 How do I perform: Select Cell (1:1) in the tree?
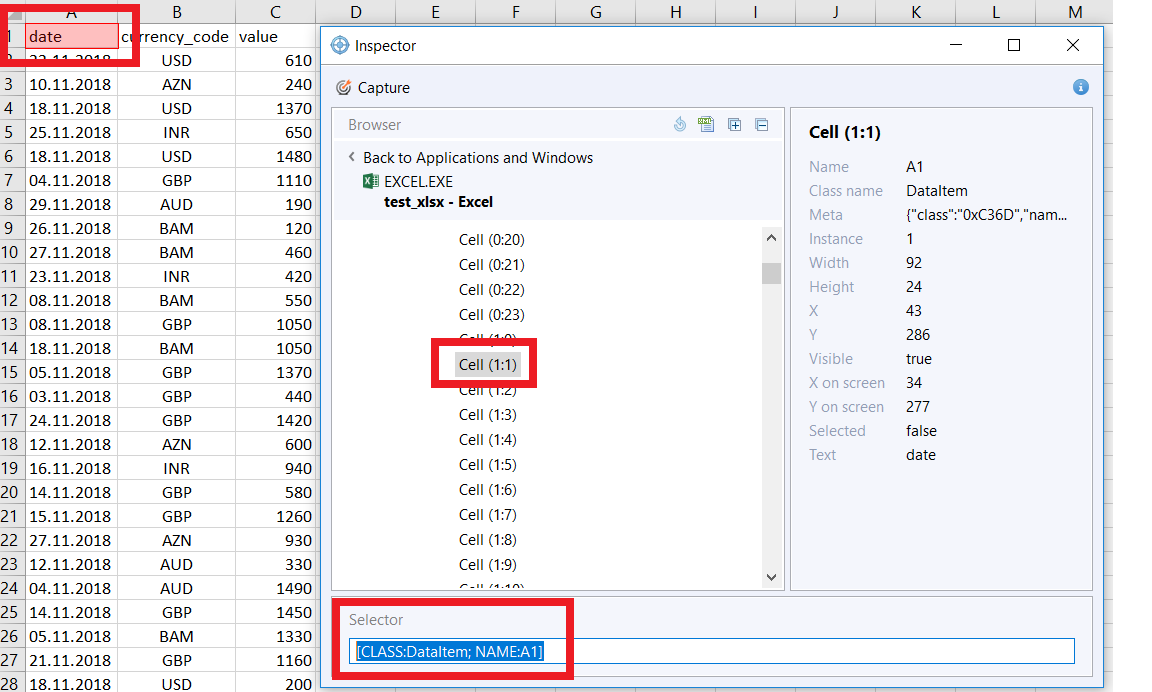488,364
